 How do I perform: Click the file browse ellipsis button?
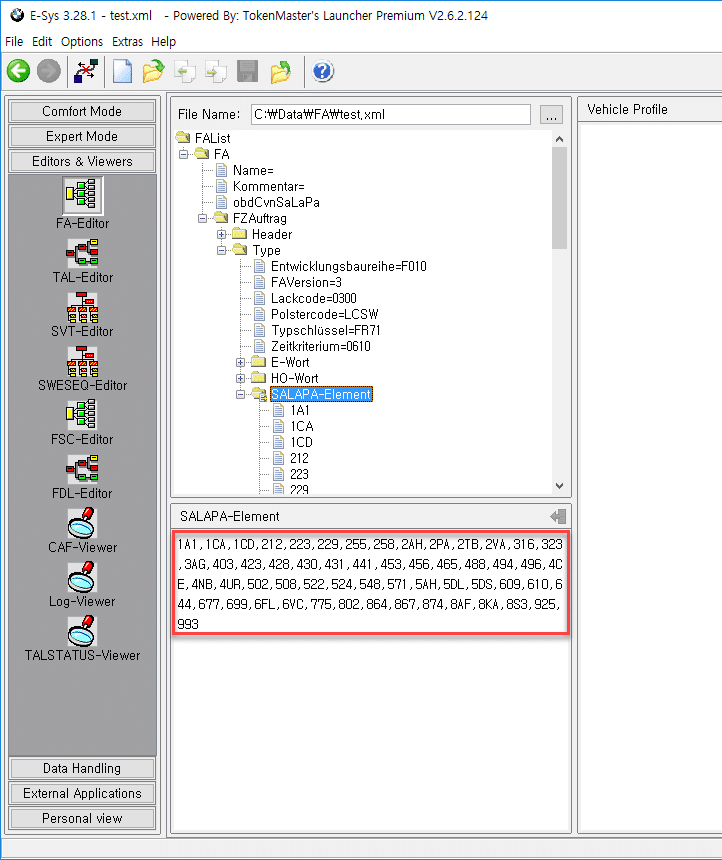pos(551,115)
